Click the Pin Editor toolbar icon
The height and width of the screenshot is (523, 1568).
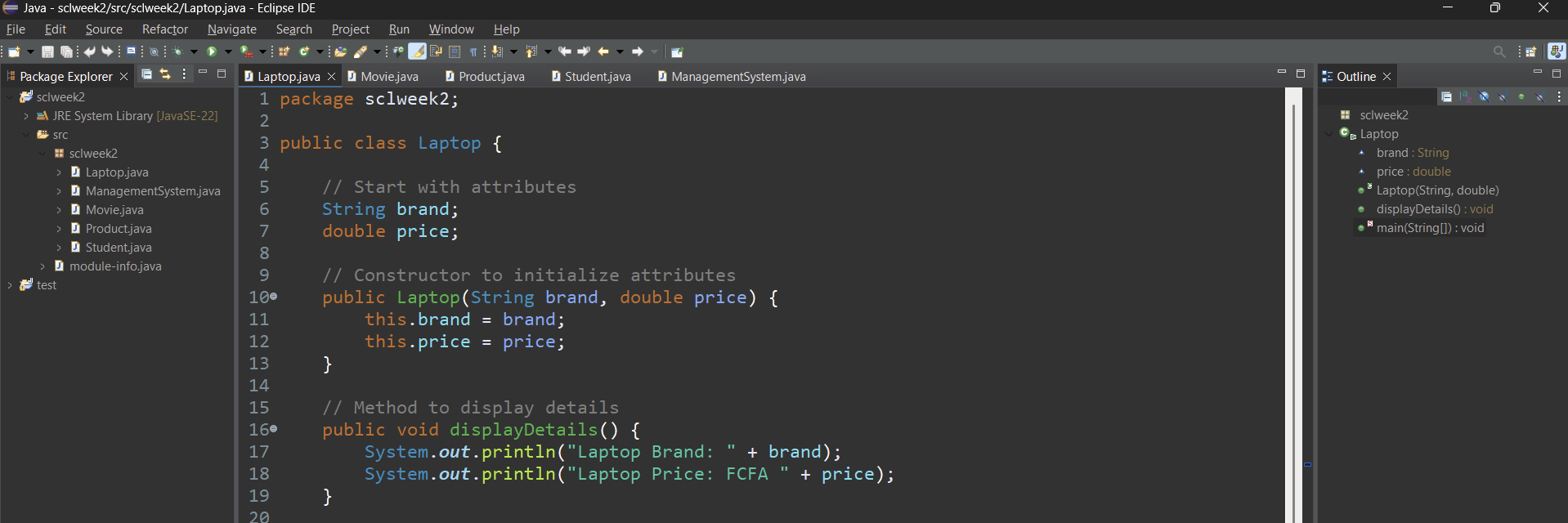pos(677,52)
